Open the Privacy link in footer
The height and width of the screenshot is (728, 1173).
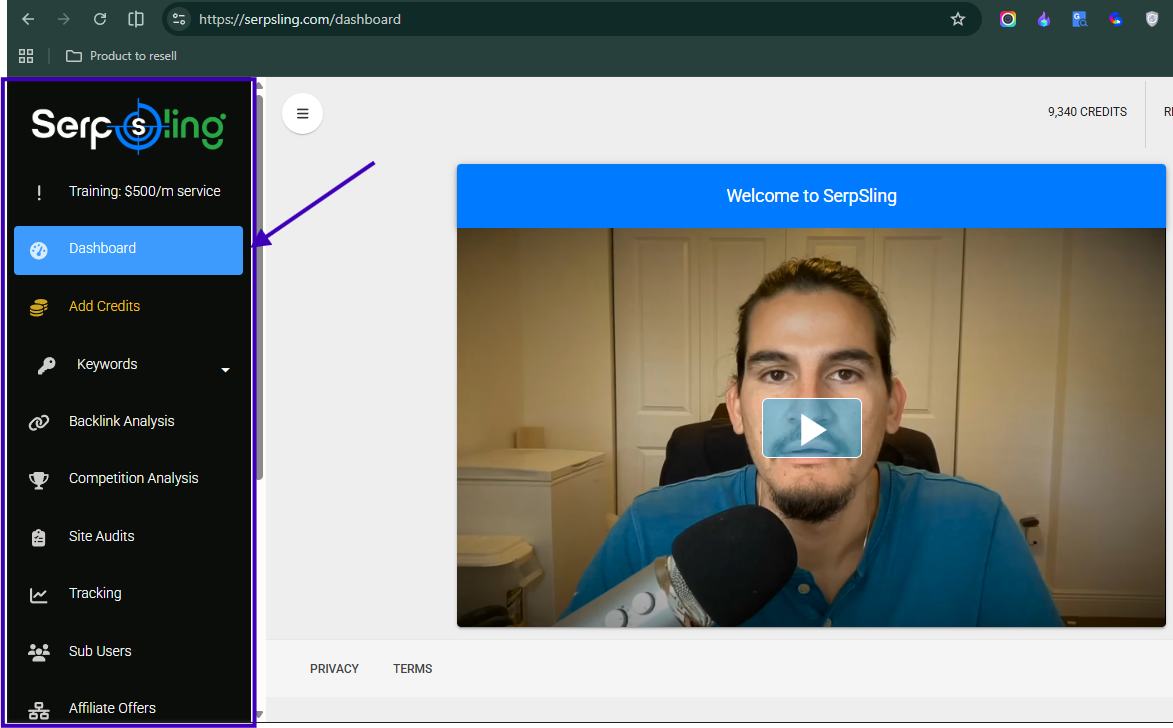[334, 669]
